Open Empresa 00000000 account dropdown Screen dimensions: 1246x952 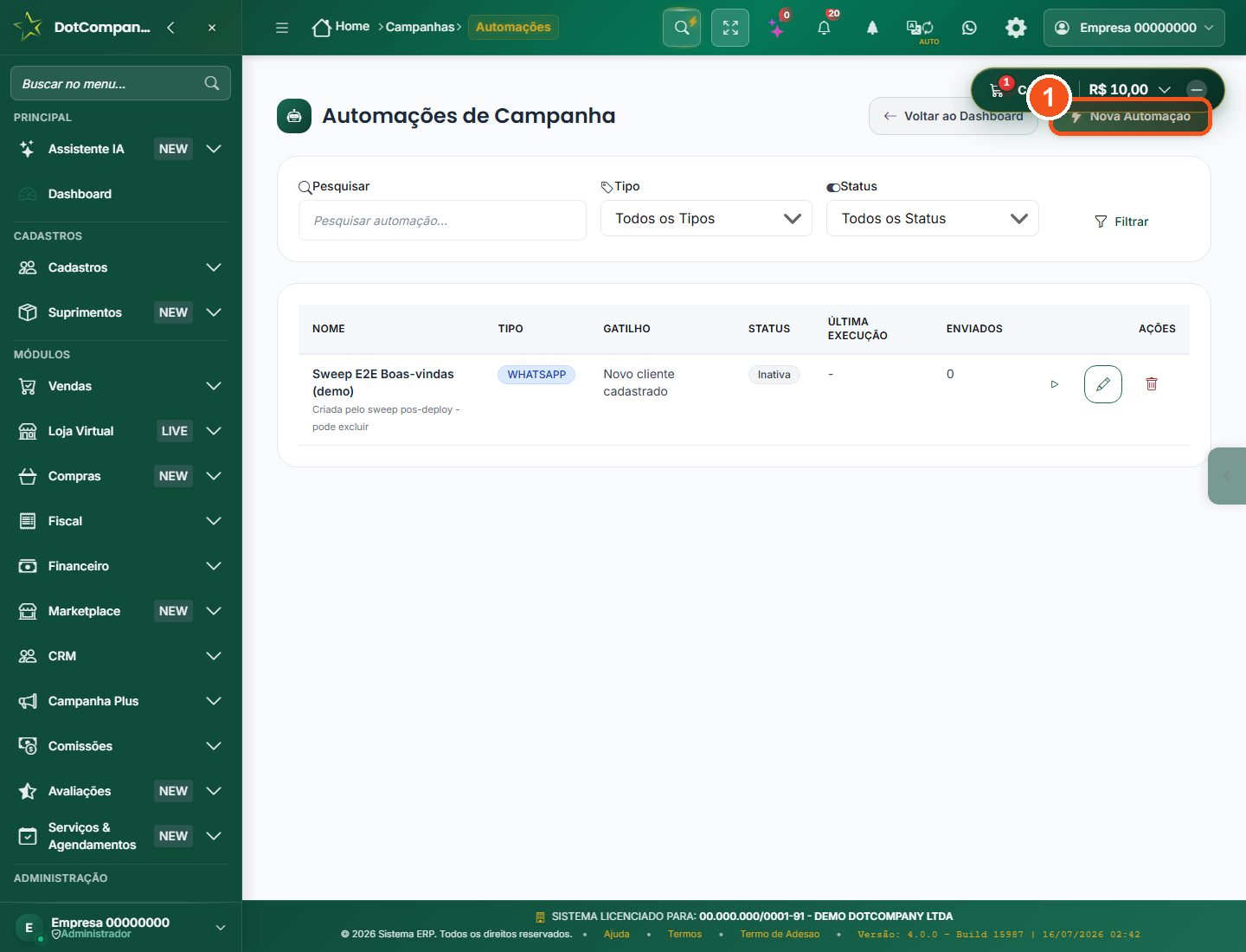pyautogui.click(x=1134, y=28)
